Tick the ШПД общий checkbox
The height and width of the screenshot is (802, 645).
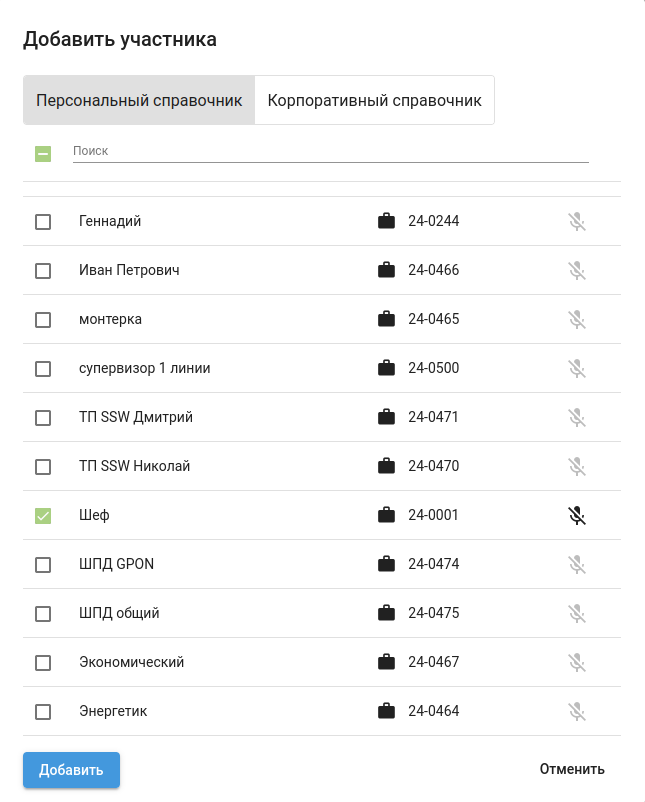point(43,614)
